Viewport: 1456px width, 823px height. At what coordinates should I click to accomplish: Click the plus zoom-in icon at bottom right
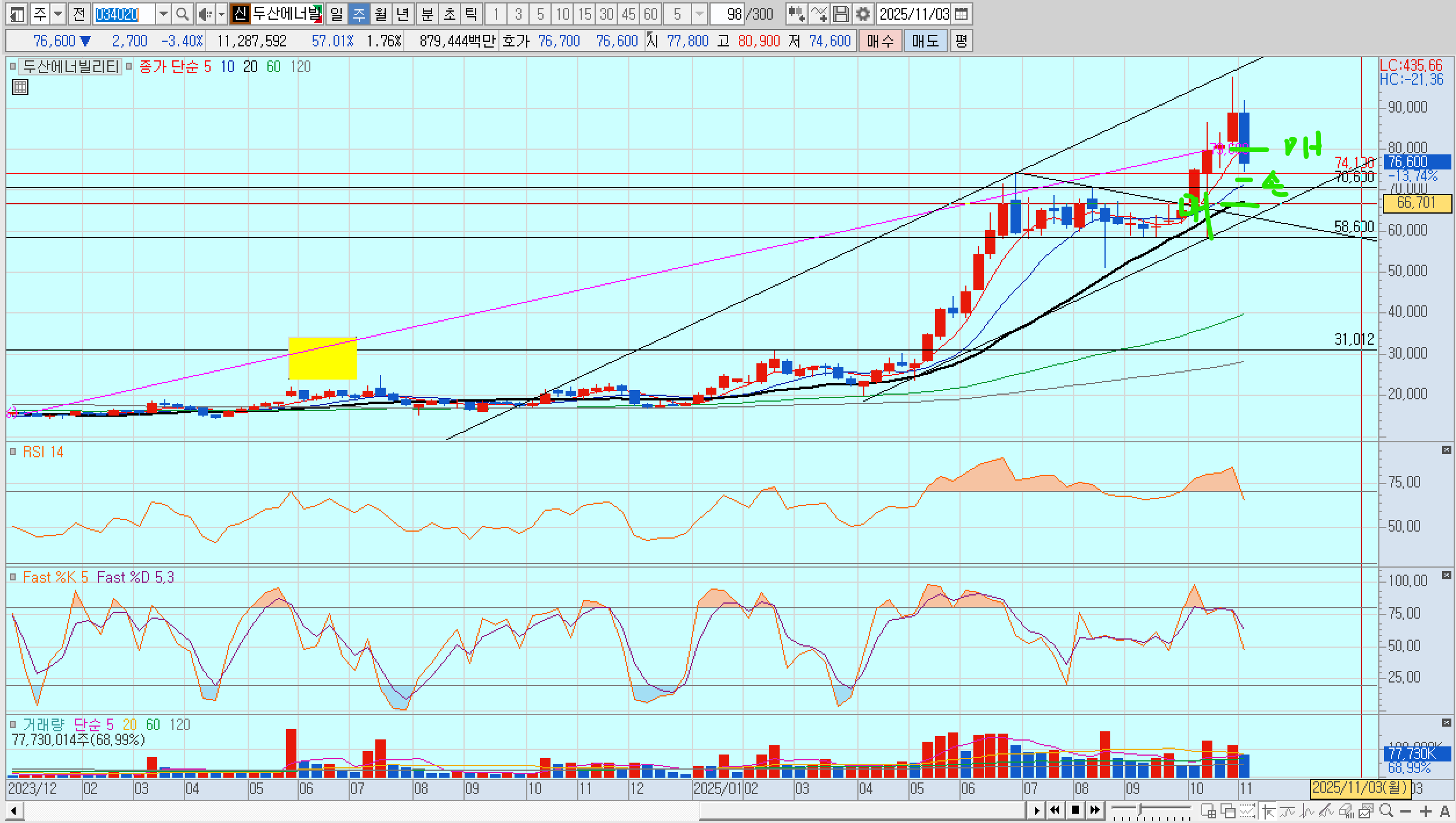tap(1426, 810)
